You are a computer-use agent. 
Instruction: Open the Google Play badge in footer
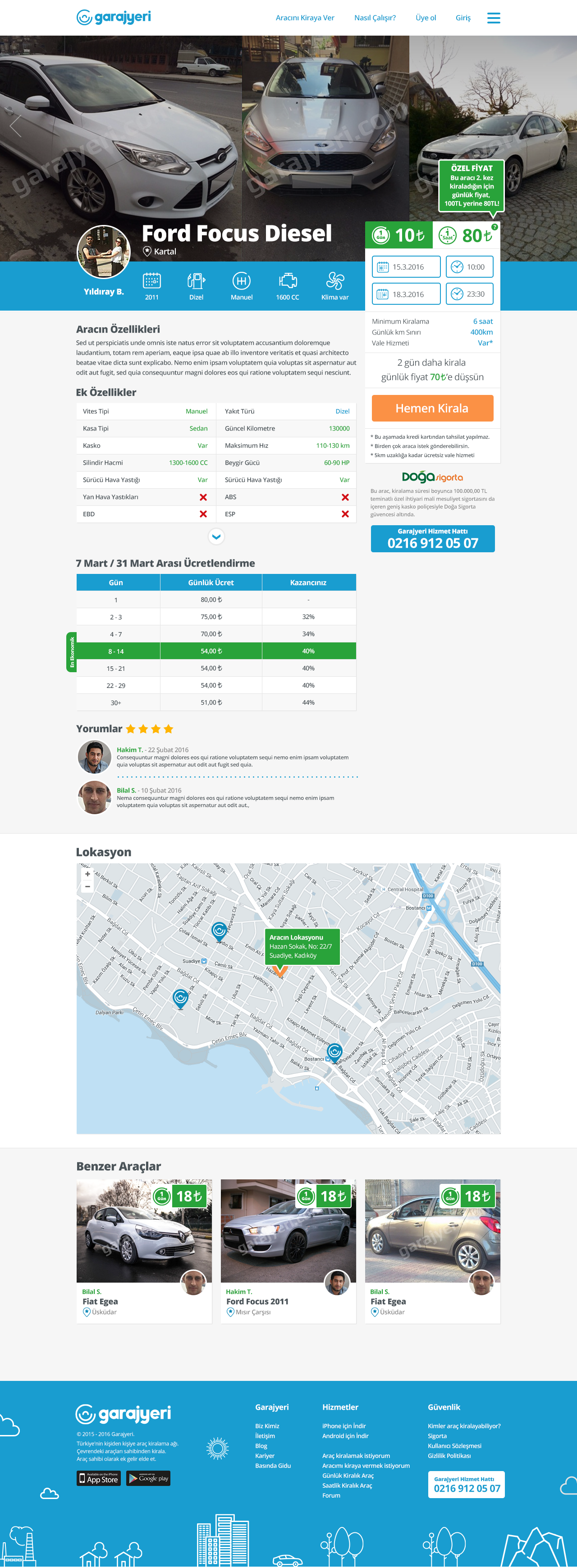(148, 1478)
